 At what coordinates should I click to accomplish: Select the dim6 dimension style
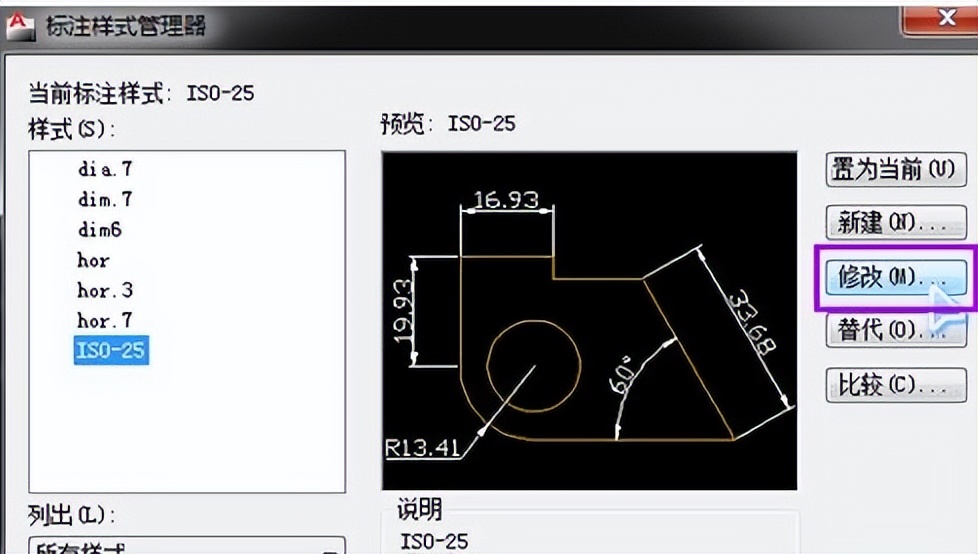point(100,230)
